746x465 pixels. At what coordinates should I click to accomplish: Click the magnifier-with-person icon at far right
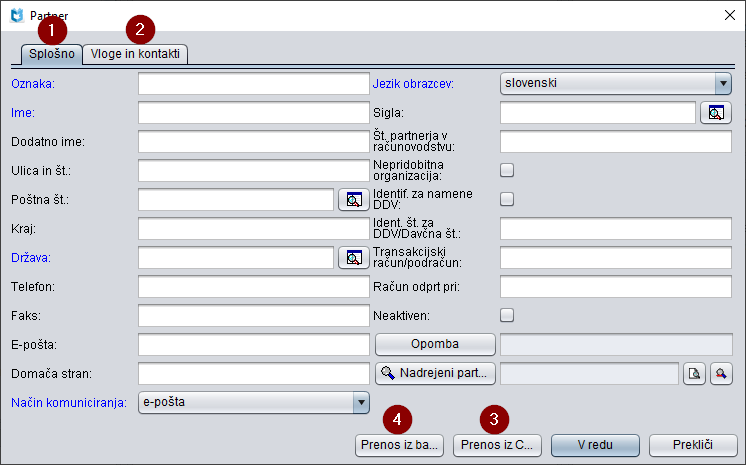coord(721,374)
